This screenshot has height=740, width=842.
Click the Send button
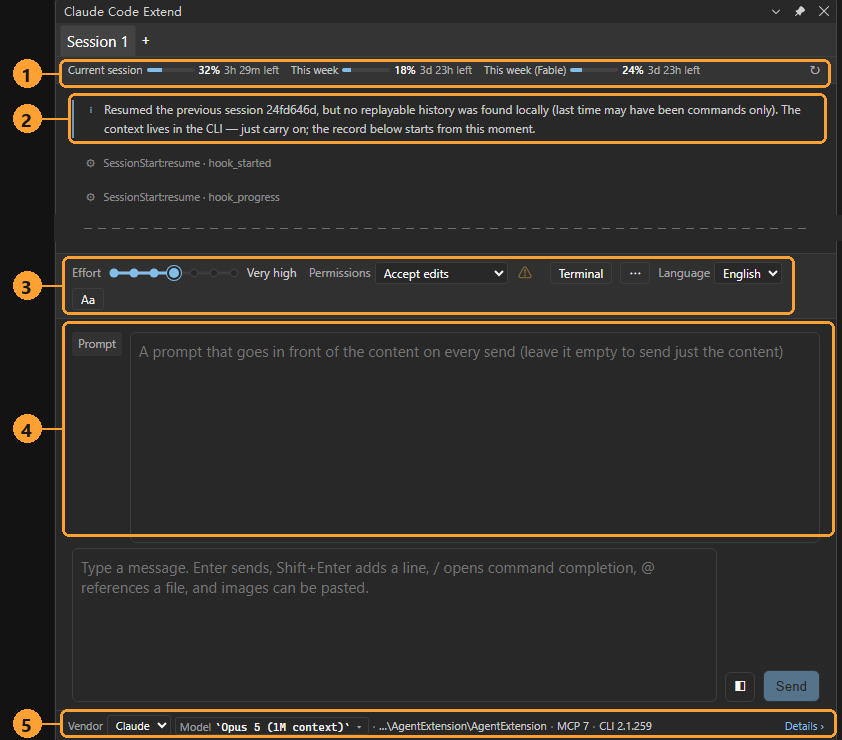[x=791, y=686]
